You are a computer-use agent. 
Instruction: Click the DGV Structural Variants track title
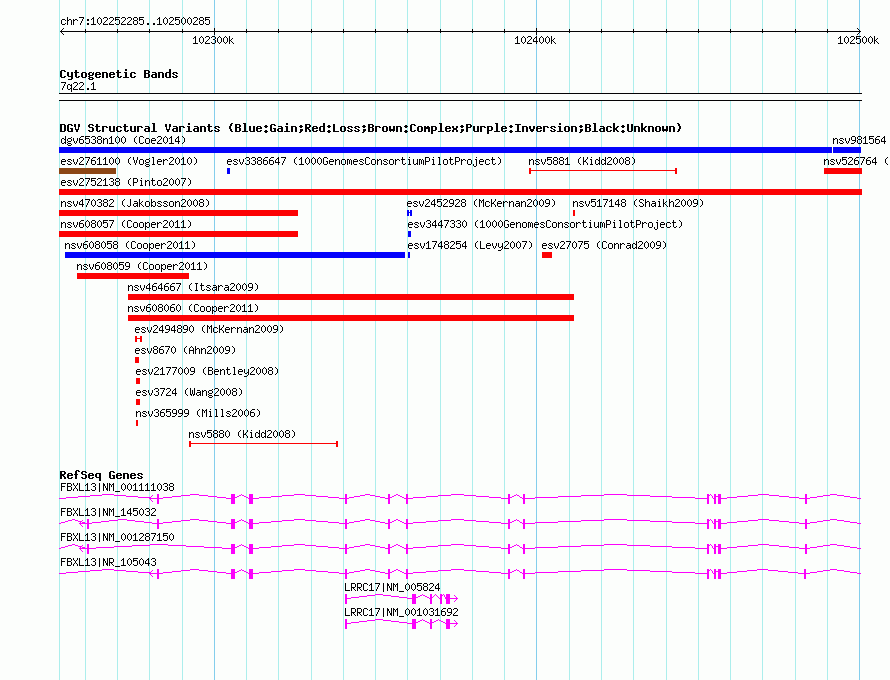click(370, 128)
